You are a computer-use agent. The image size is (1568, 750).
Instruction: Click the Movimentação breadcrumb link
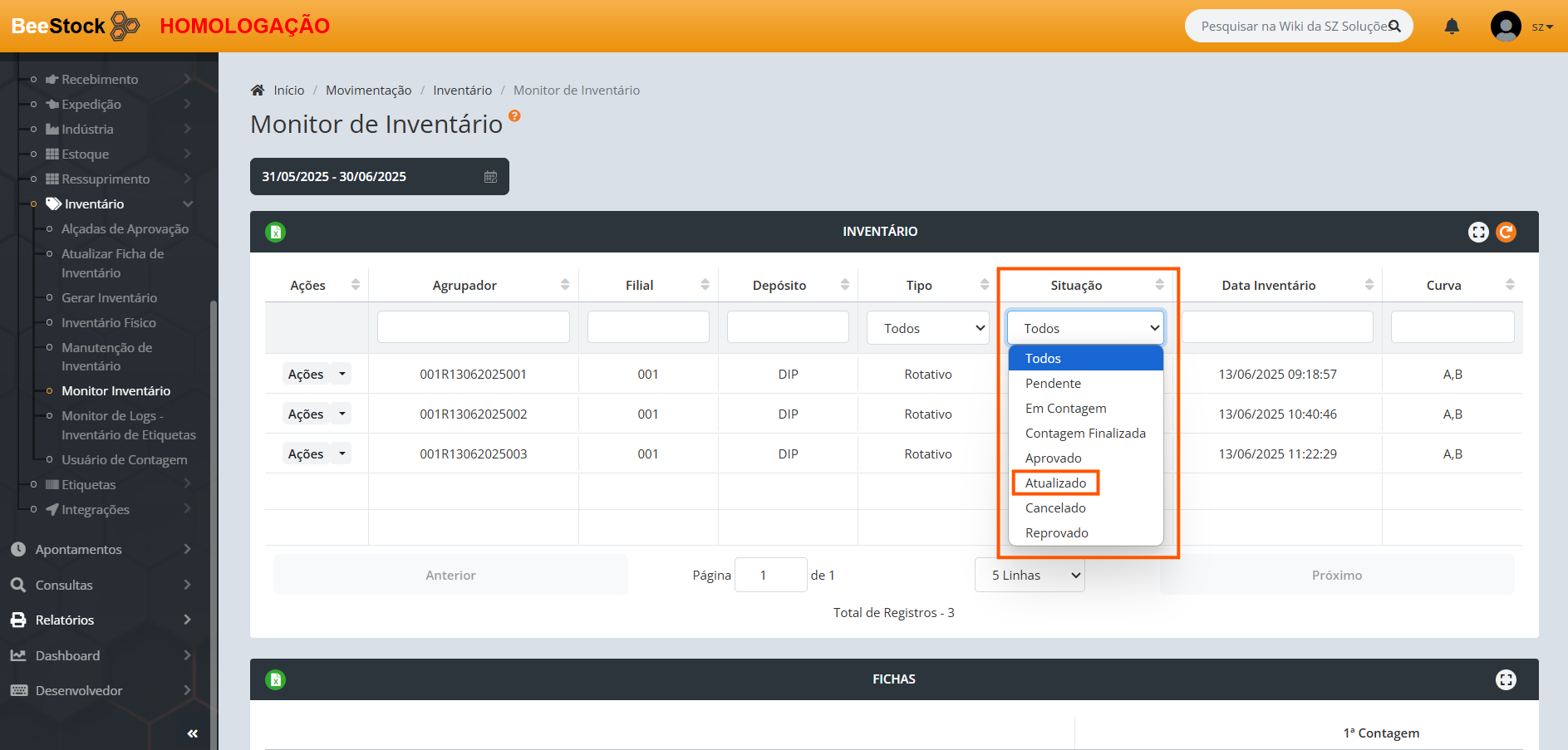pos(368,91)
